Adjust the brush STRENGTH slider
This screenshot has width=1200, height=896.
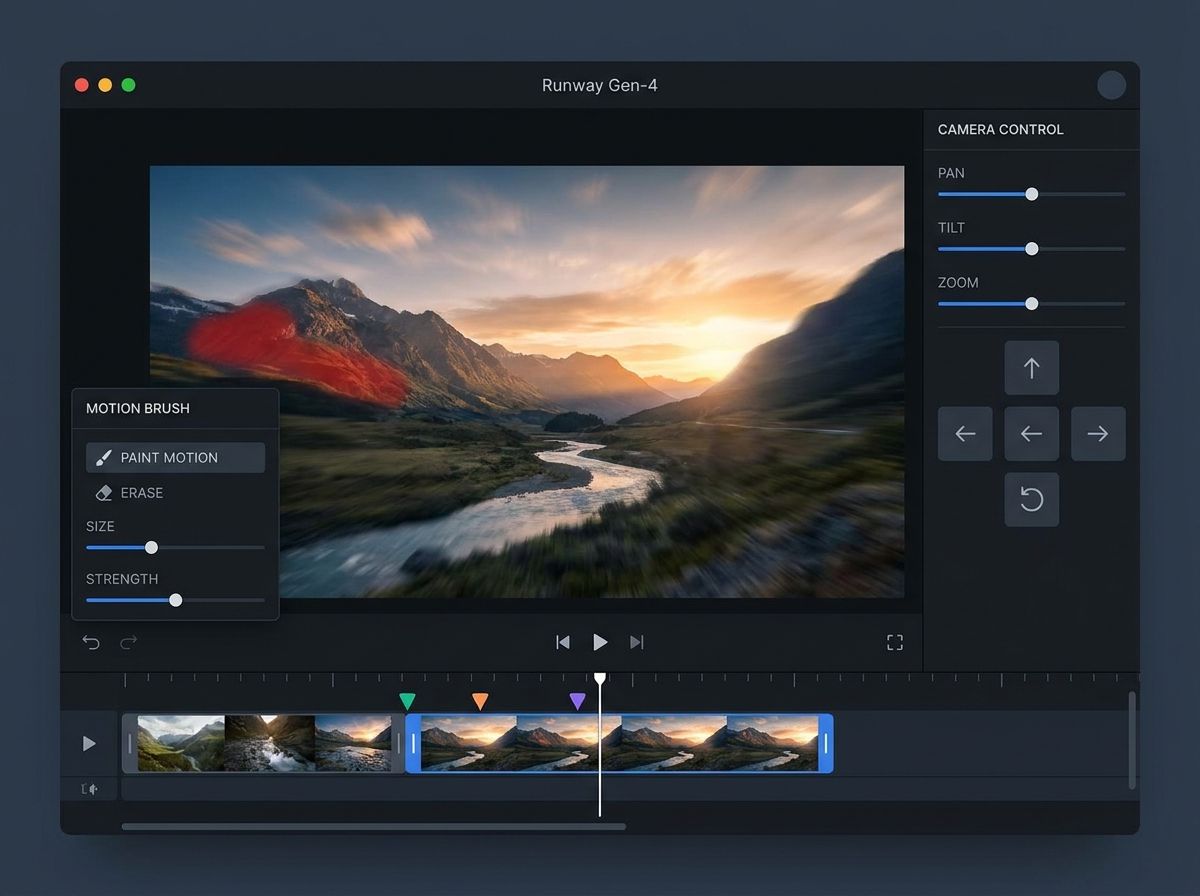click(175, 600)
